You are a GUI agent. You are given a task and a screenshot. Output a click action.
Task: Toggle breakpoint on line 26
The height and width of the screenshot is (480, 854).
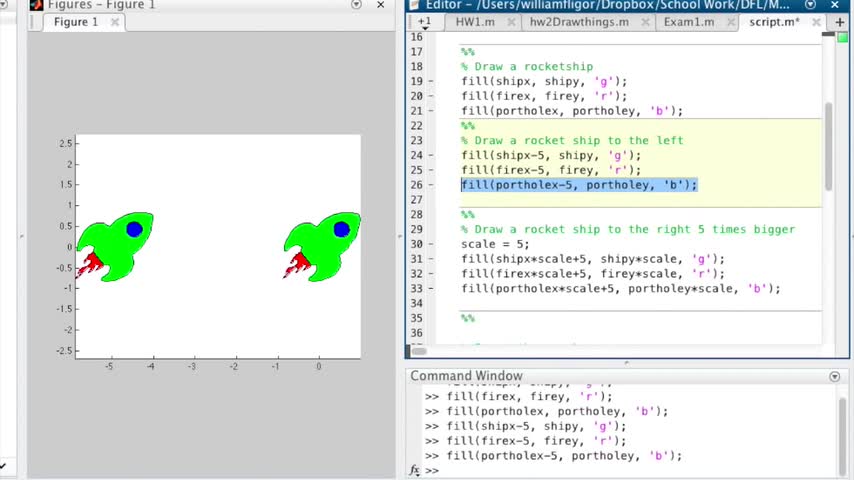(431, 185)
